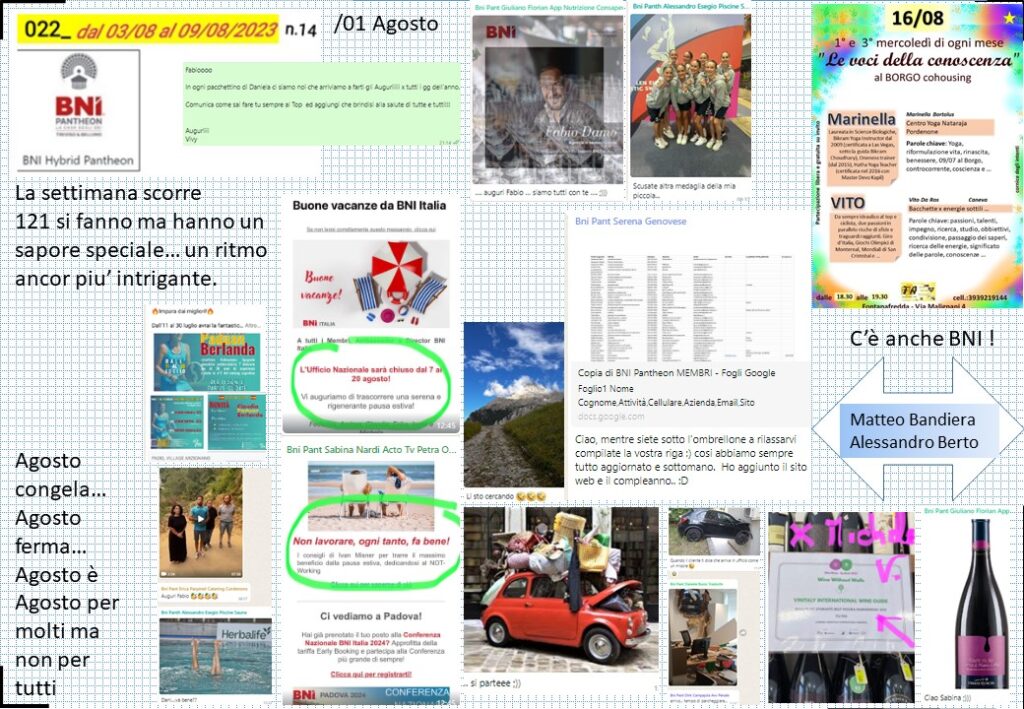Click 'Non lavorare, ogni tanto, fa bene!' headline

[371, 541]
